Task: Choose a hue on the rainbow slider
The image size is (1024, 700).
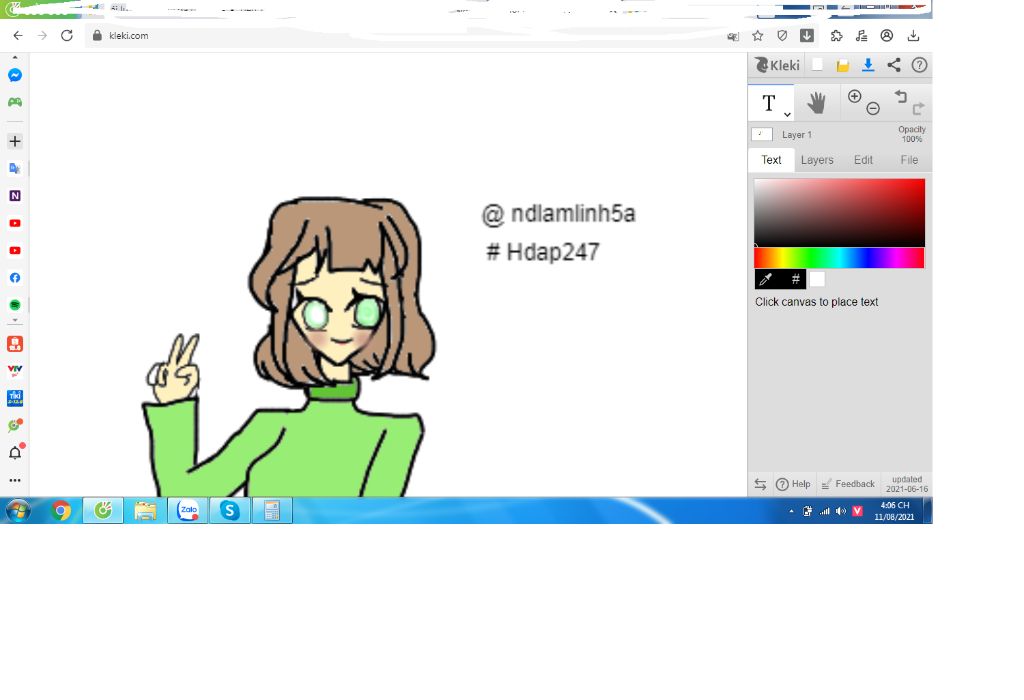Action: 839,258
